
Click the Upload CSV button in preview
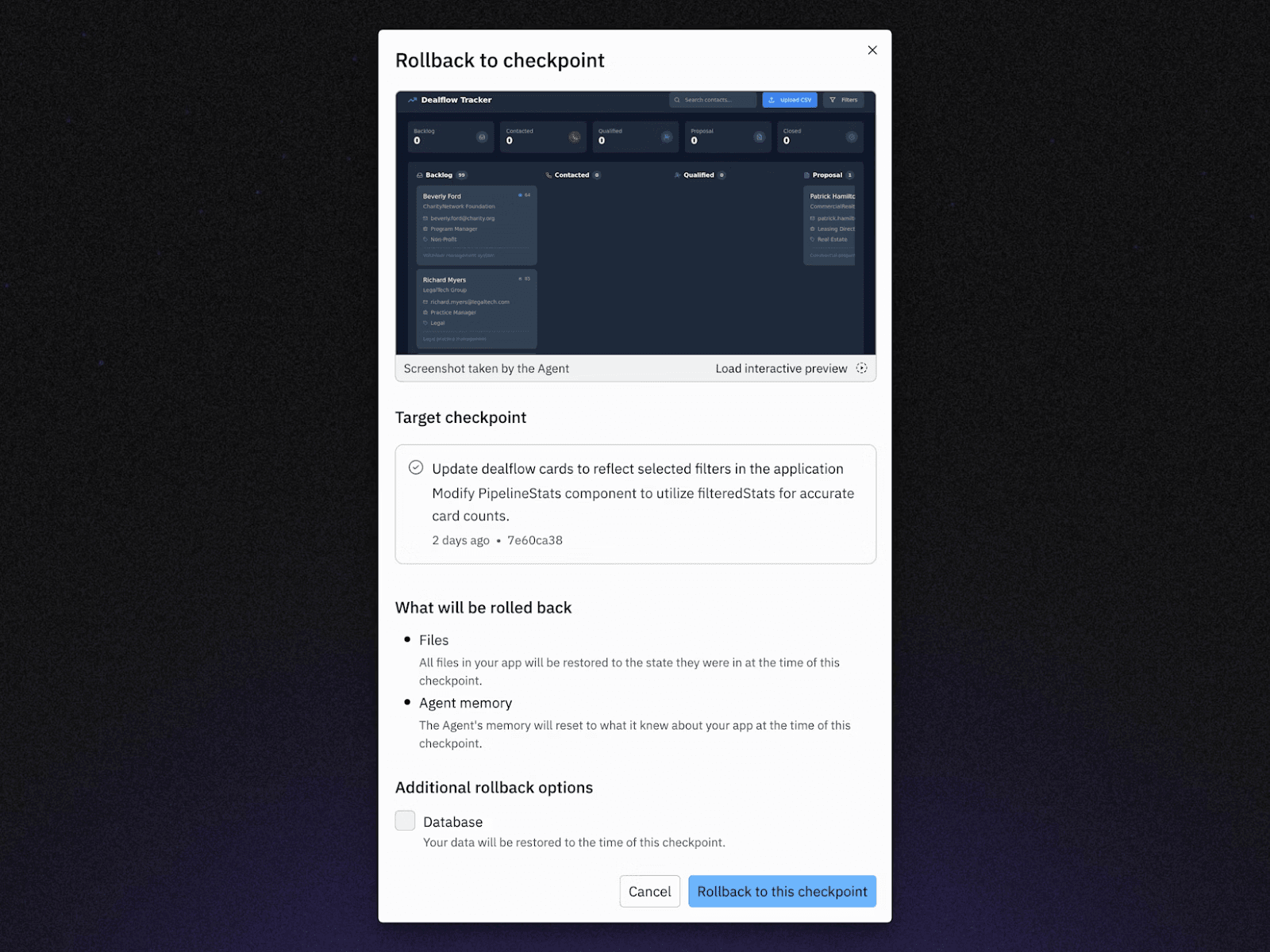tap(790, 100)
